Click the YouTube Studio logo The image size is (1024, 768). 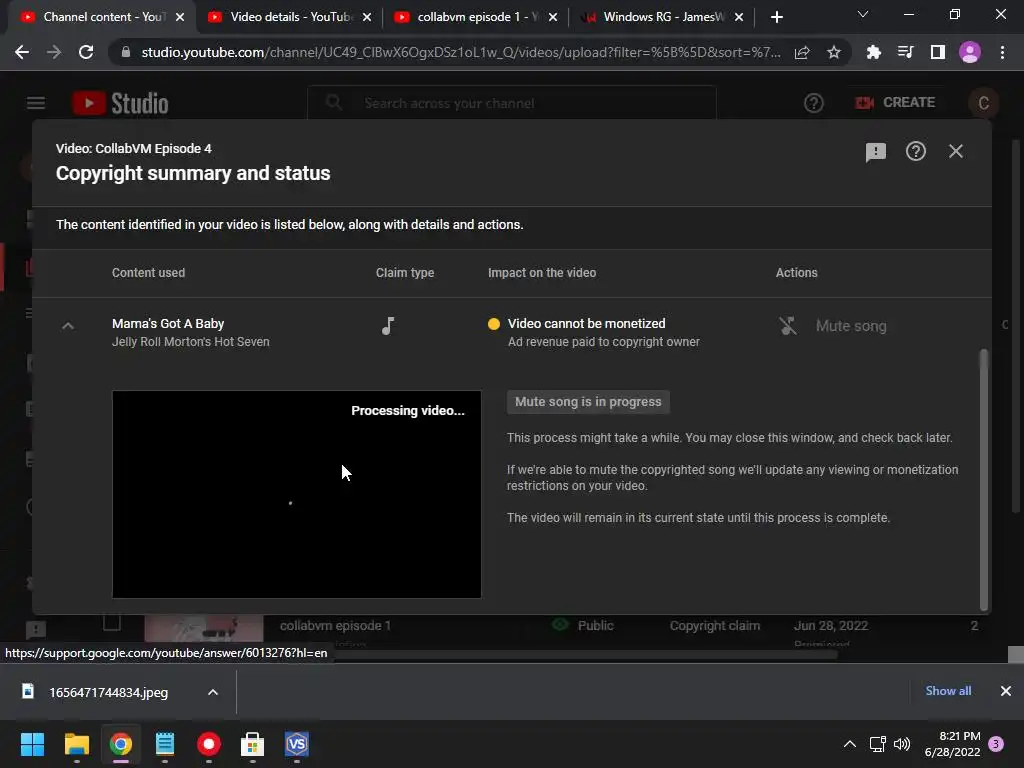coord(121,103)
